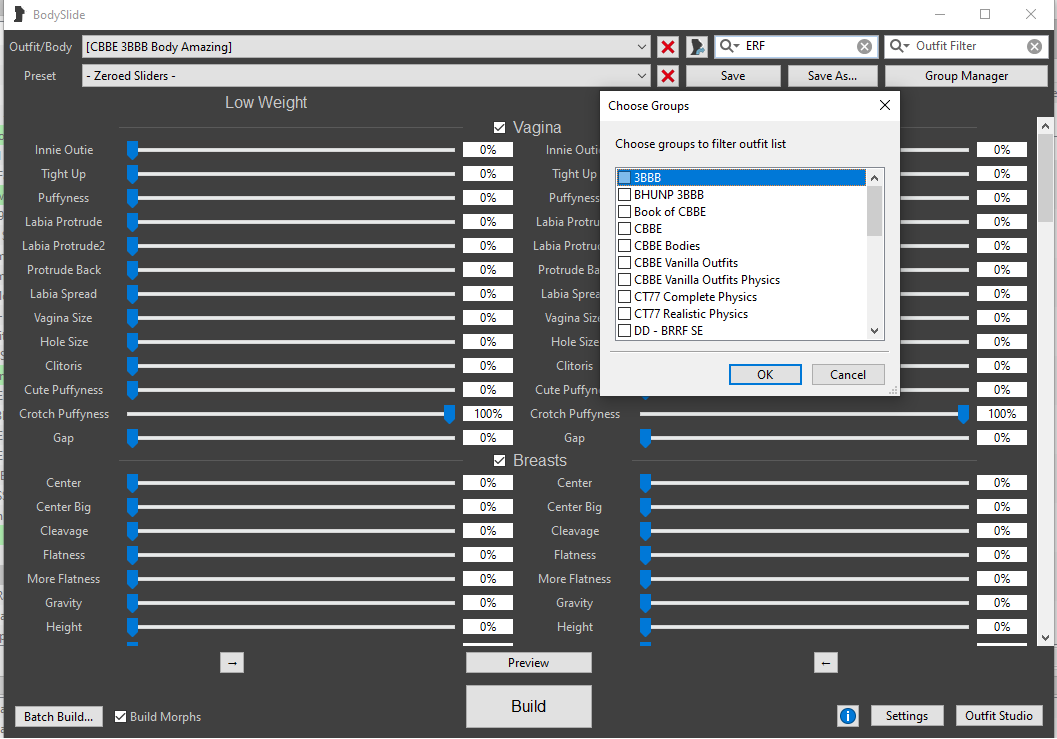Screen dimensions: 1057x739
Task: Click the low weight Clitoris value field
Action: (488, 366)
